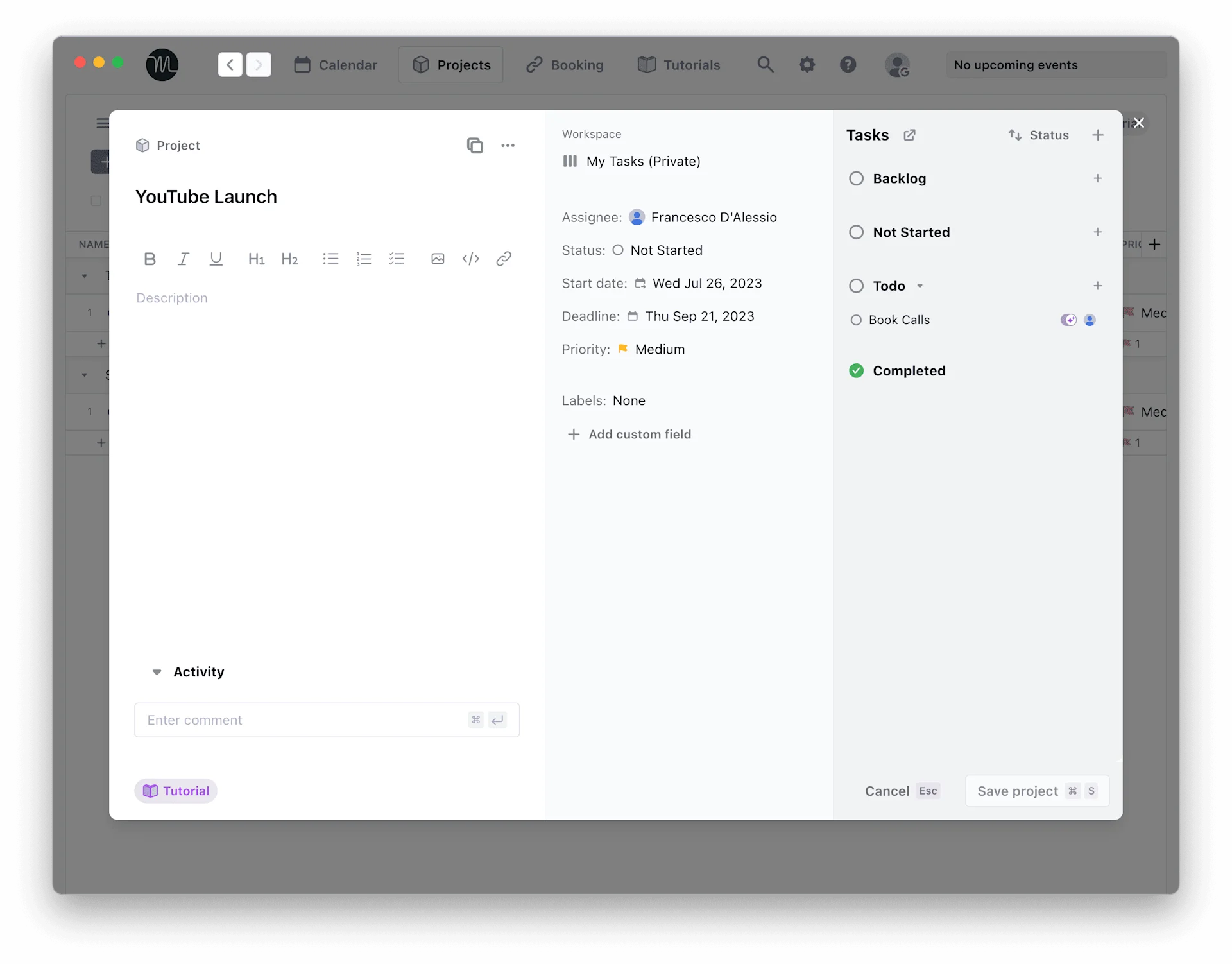This screenshot has height=964, width=1232.
Task: Change project Status from Not Started
Action: (665, 250)
